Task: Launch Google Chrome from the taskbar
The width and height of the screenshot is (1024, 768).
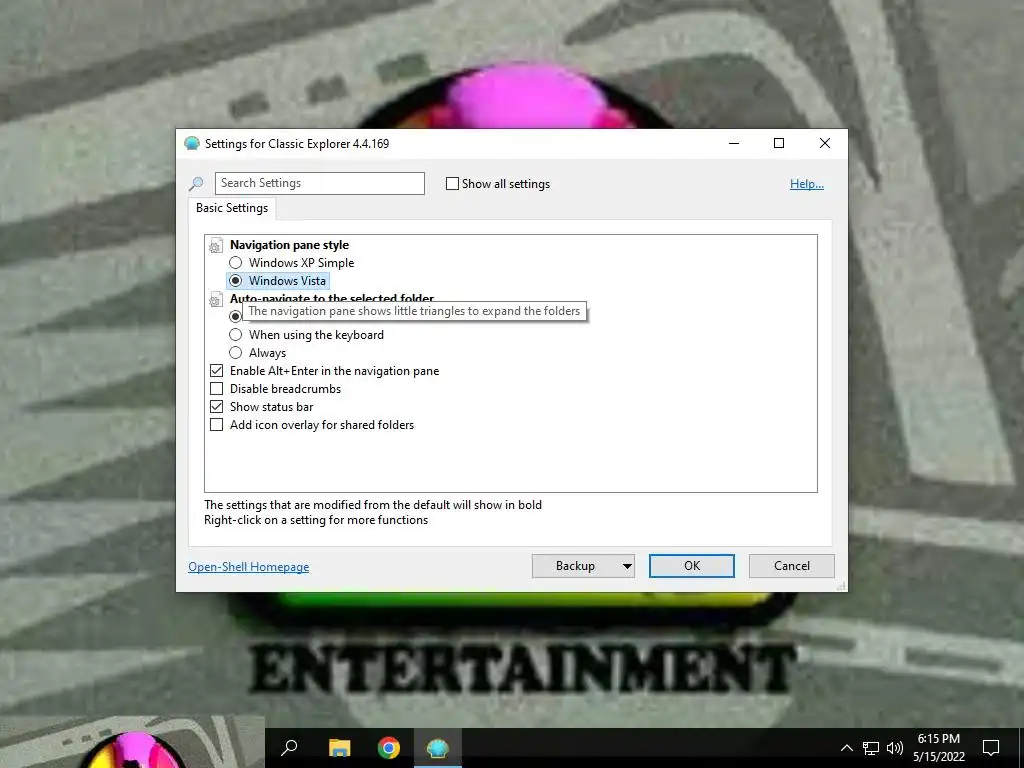Action: coord(389,748)
